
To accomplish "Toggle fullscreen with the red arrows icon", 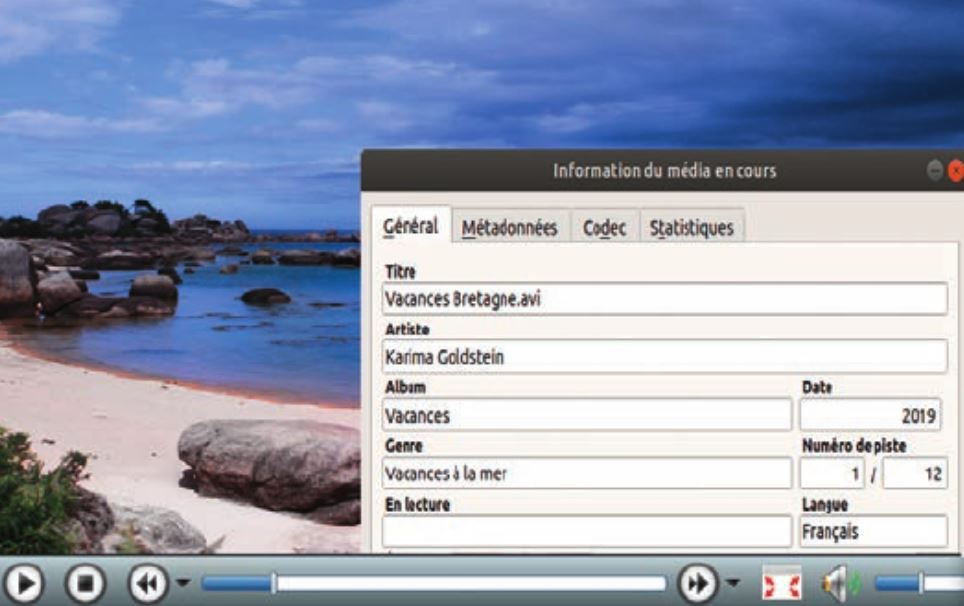I will pos(780,584).
